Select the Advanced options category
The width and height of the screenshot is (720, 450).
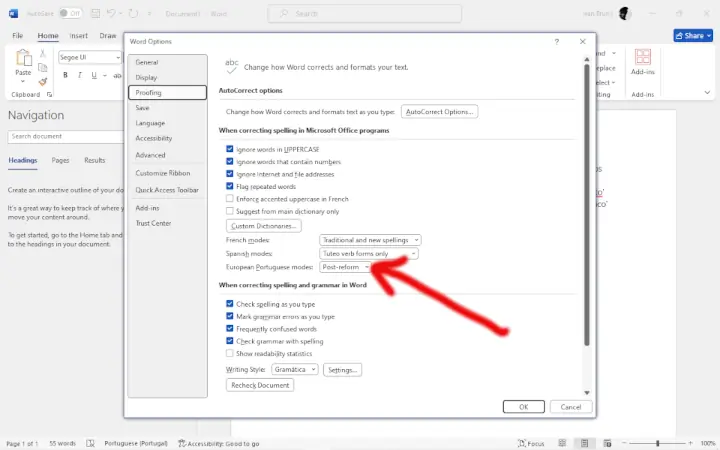tap(168, 155)
